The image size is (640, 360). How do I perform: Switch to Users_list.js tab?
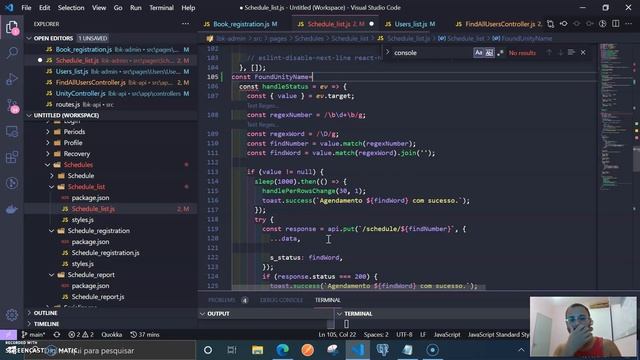[410, 24]
